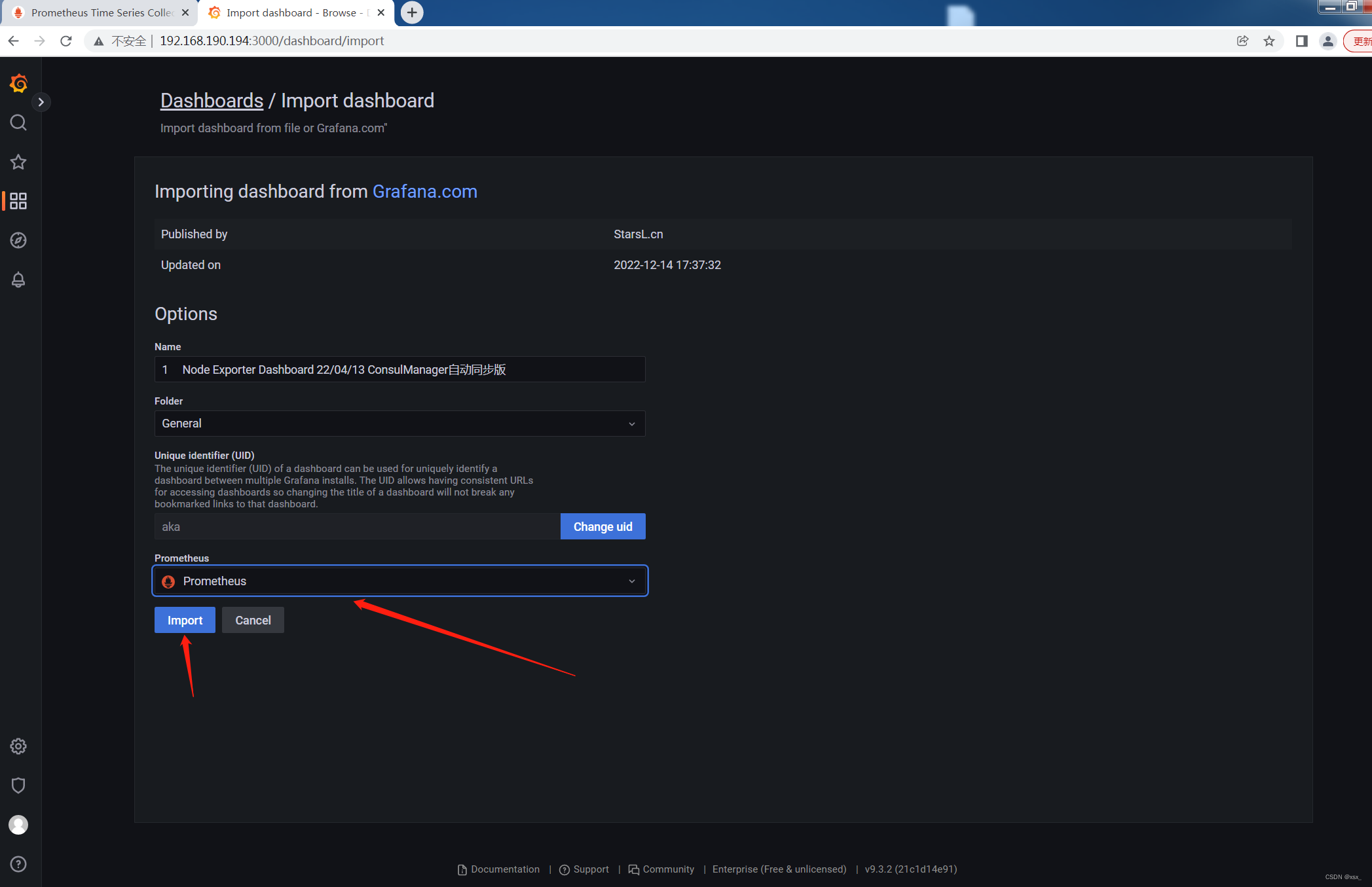Open the Grafana home logo
The height and width of the screenshot is (887, 1372).
click(18, 83)
